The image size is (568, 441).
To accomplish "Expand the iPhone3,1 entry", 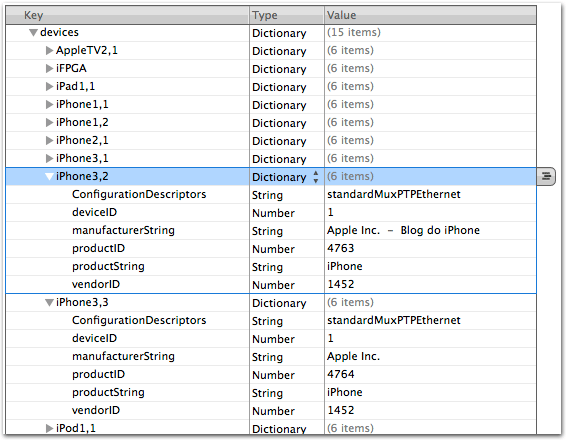I will coord(49,158).
